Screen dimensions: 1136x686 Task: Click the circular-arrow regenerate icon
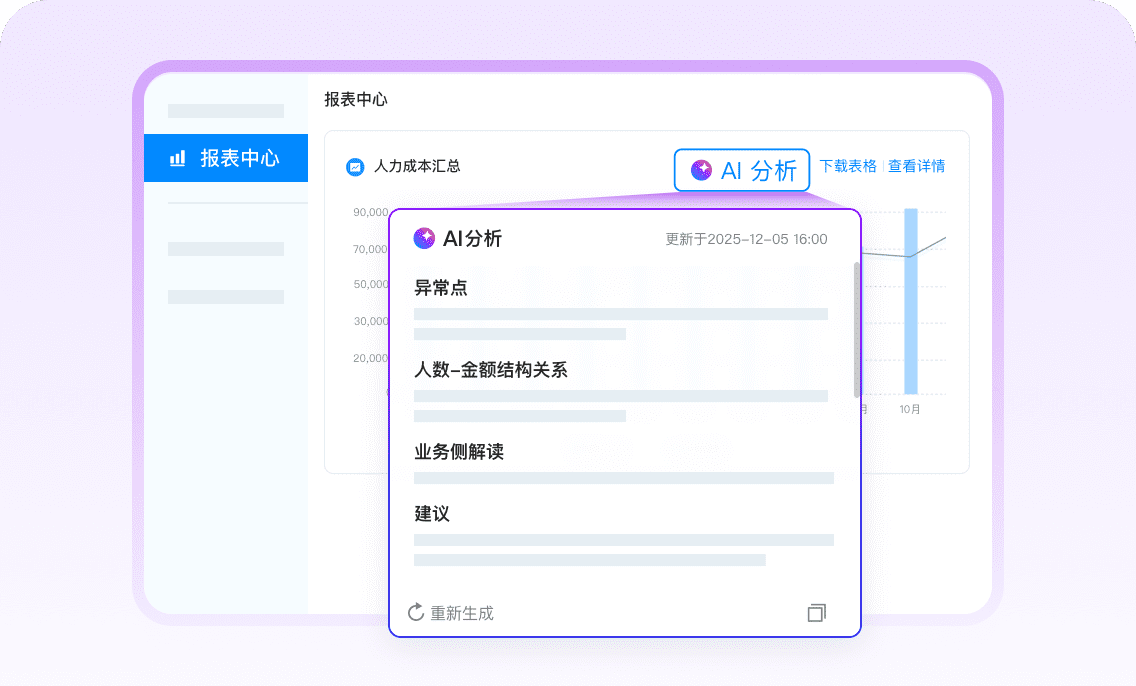pyautogui.click(x=417, y=612)
